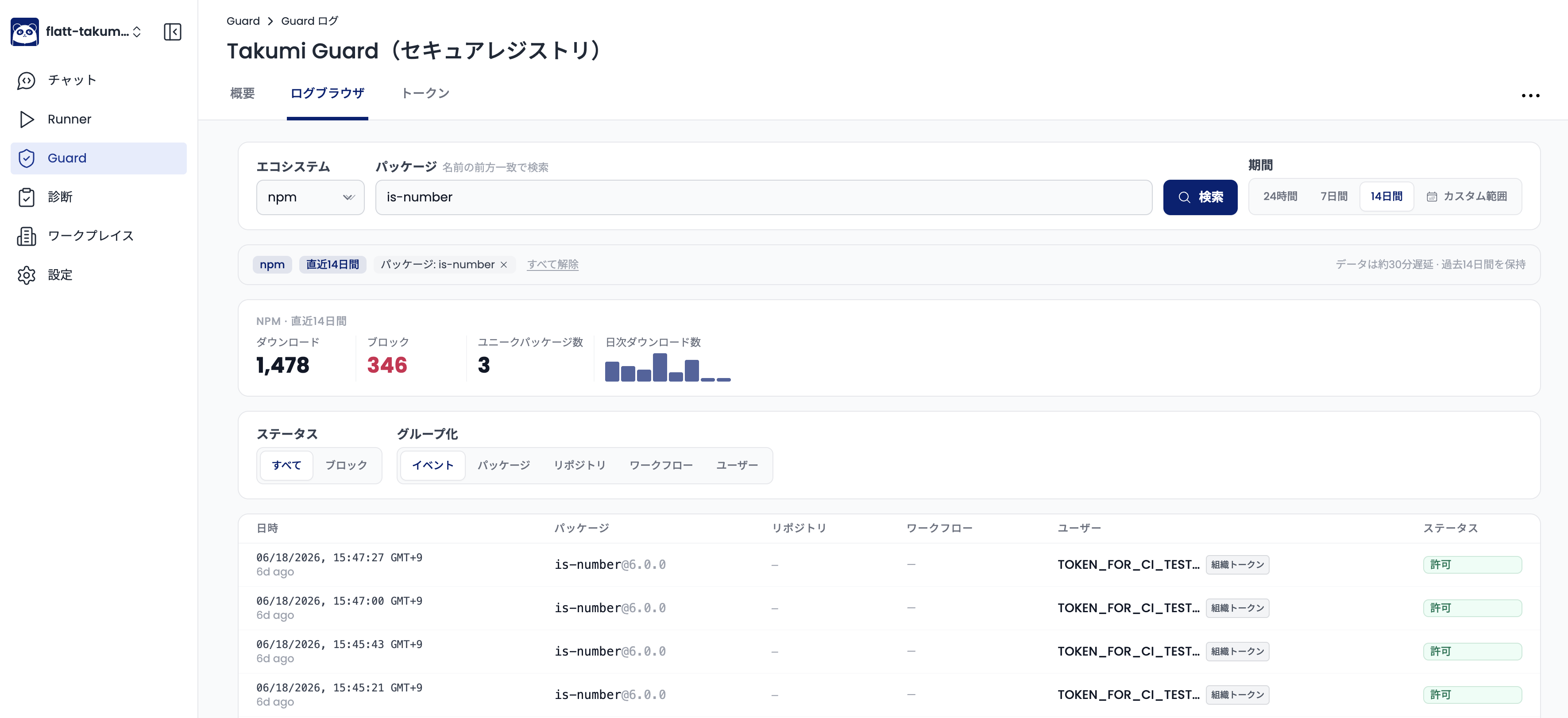Collapse the sidebar with panel icon
The width and height of the screenshot is (1568, 718).
172,31
